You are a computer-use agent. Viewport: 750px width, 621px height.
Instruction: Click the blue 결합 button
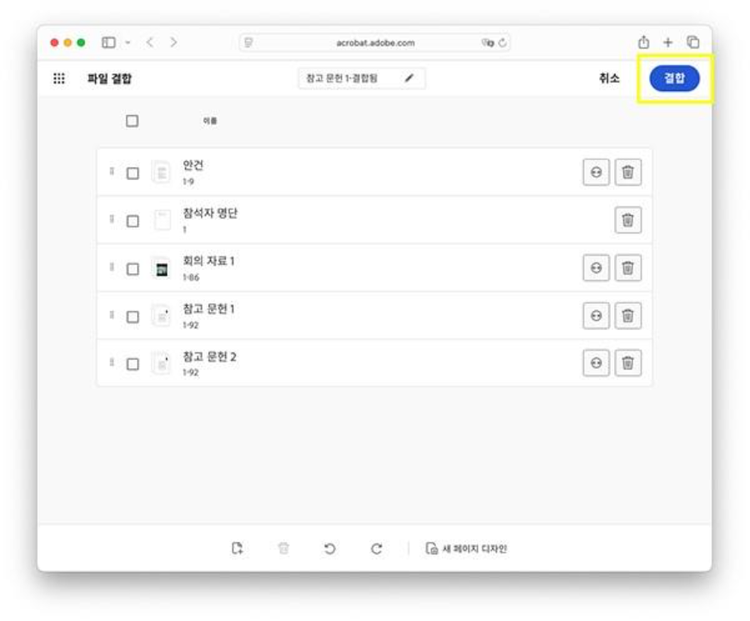[674, 78]
